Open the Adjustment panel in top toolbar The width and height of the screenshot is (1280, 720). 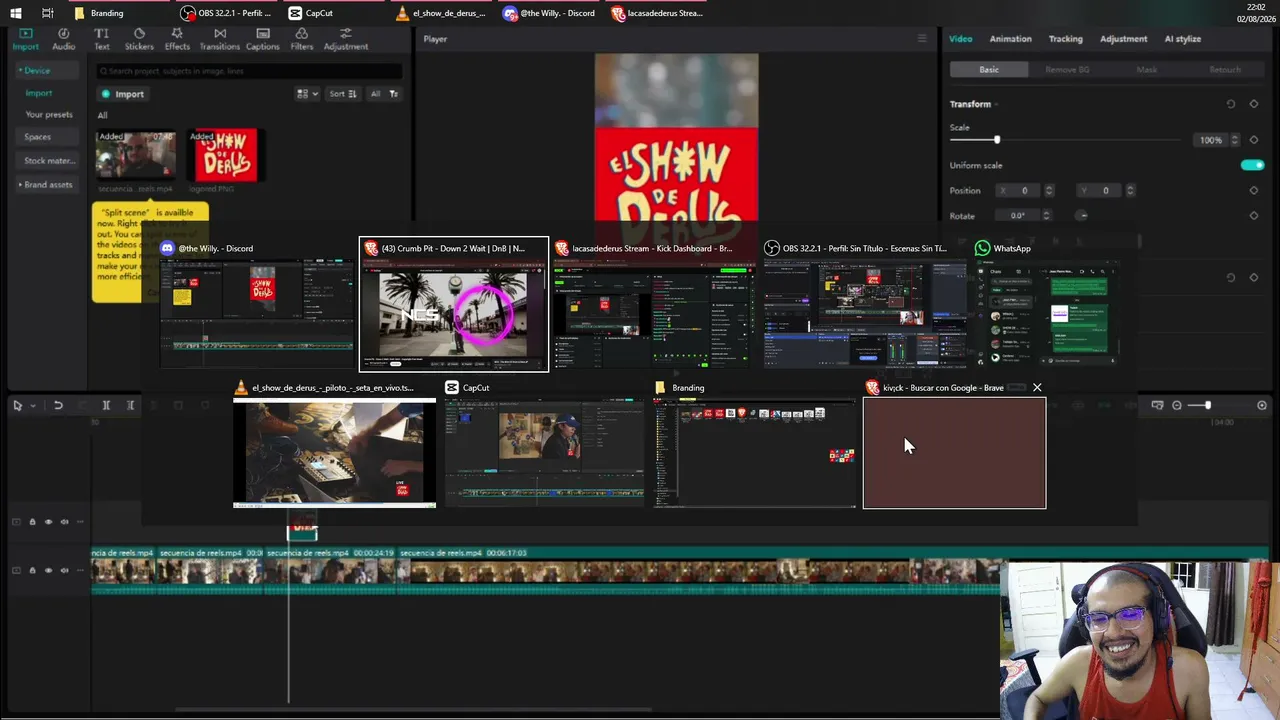tap(346, 39)
